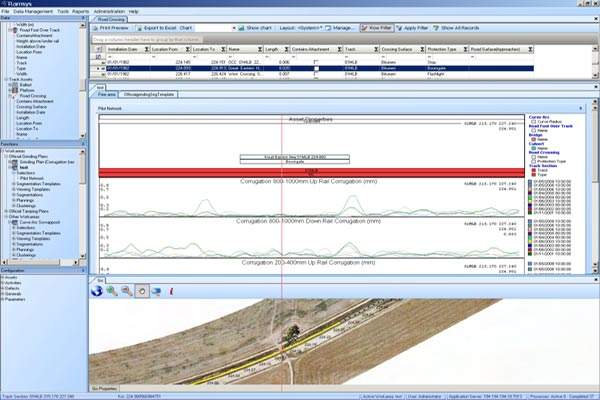Screen dimensions: 600x400
Task: Toggle Contains Attachment checkbox in first row
Action: pyautogui.click(x=316, y=59)
